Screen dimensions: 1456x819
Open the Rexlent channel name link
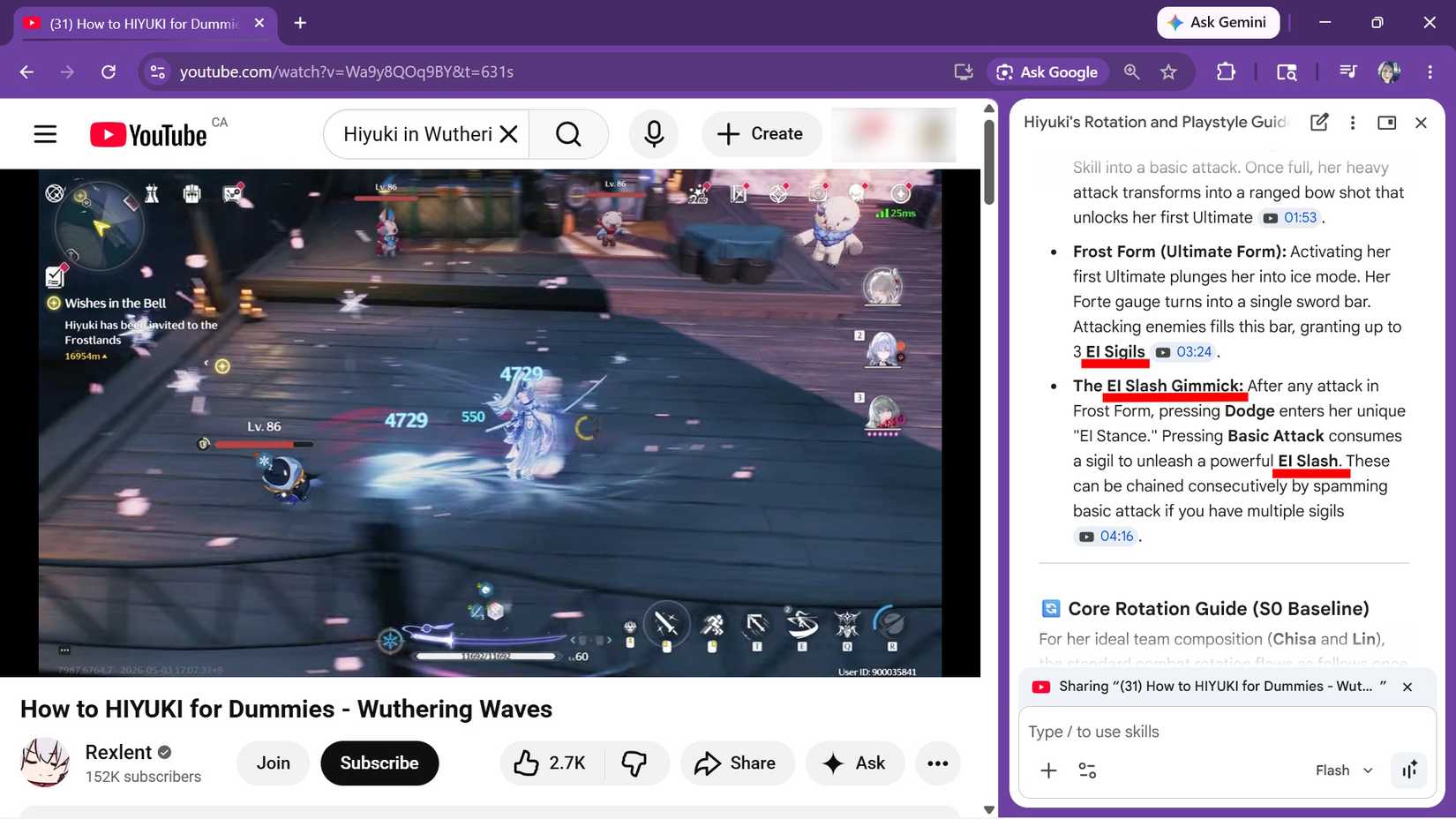(x=118, y=752)
